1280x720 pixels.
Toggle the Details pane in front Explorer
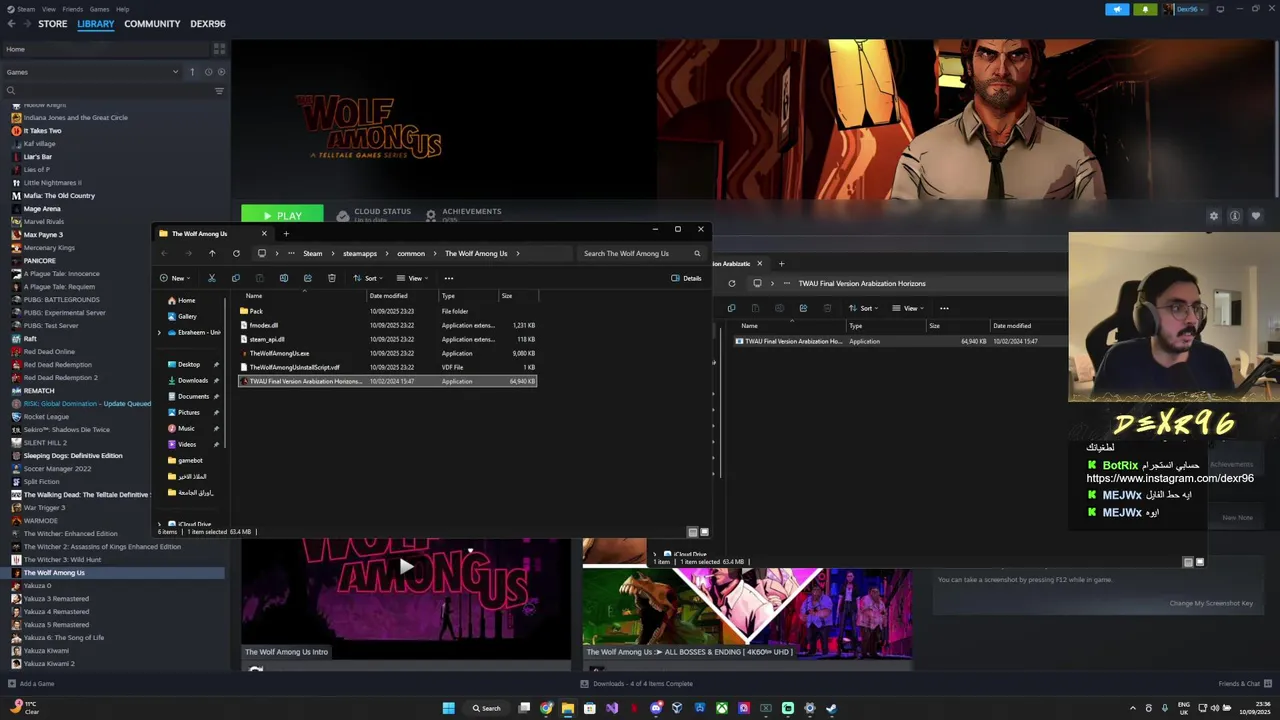pos(686,278)
